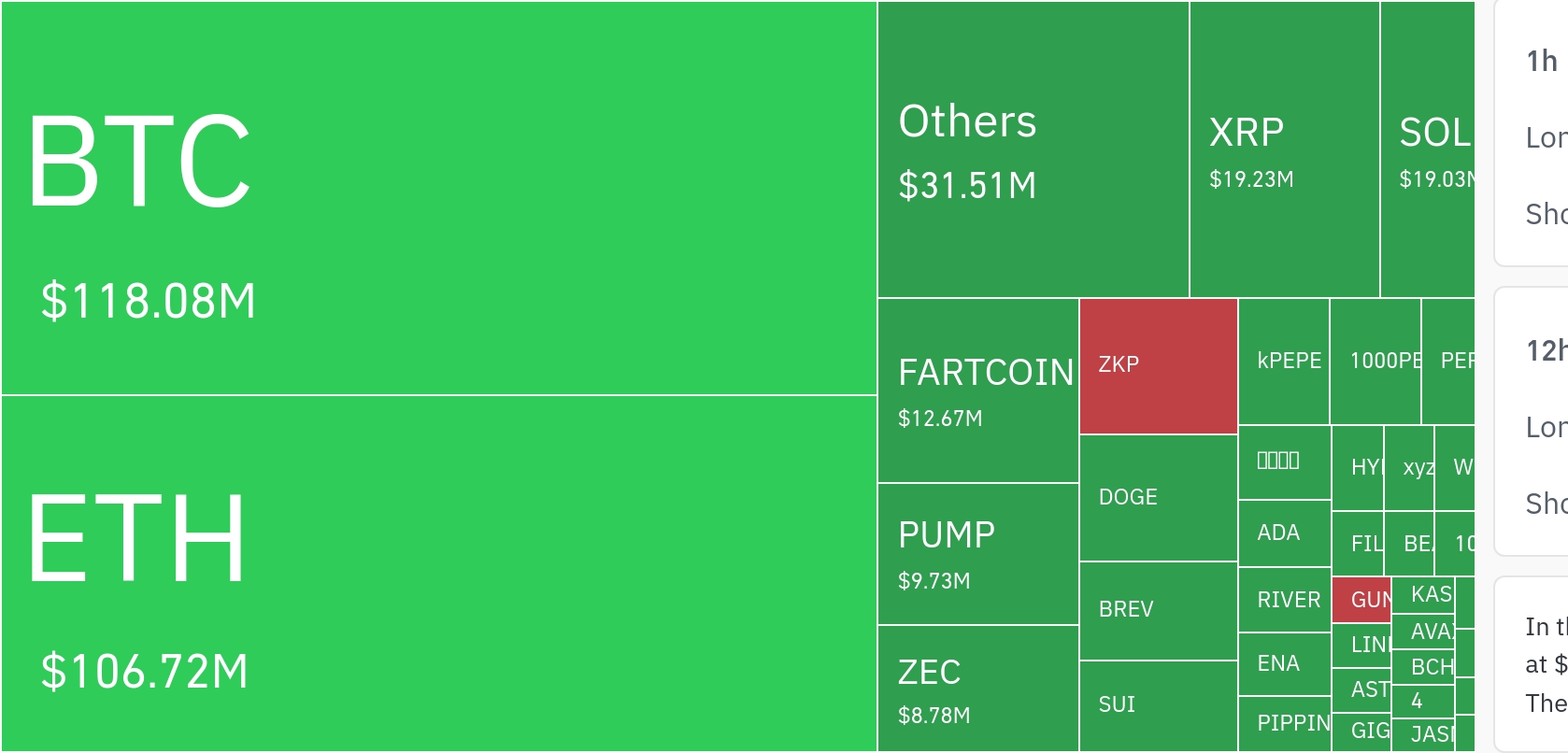Click the ADA tile
Screen dimensions: 1568x753
point(1284,533)
